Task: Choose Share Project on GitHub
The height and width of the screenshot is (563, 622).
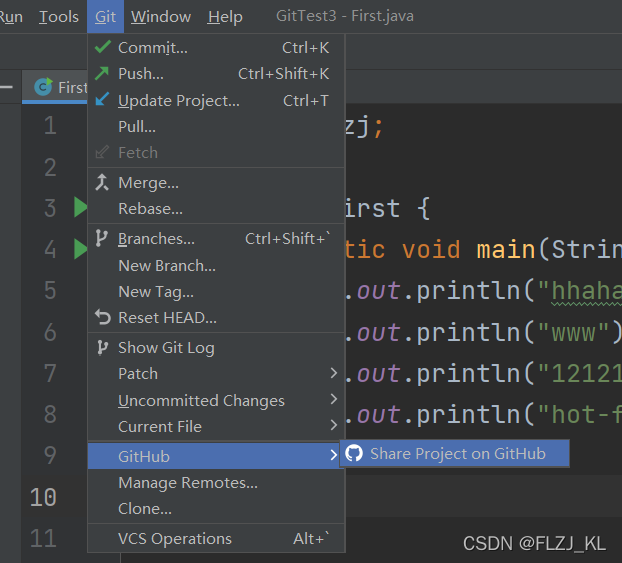Action: [x=455, y=453]
